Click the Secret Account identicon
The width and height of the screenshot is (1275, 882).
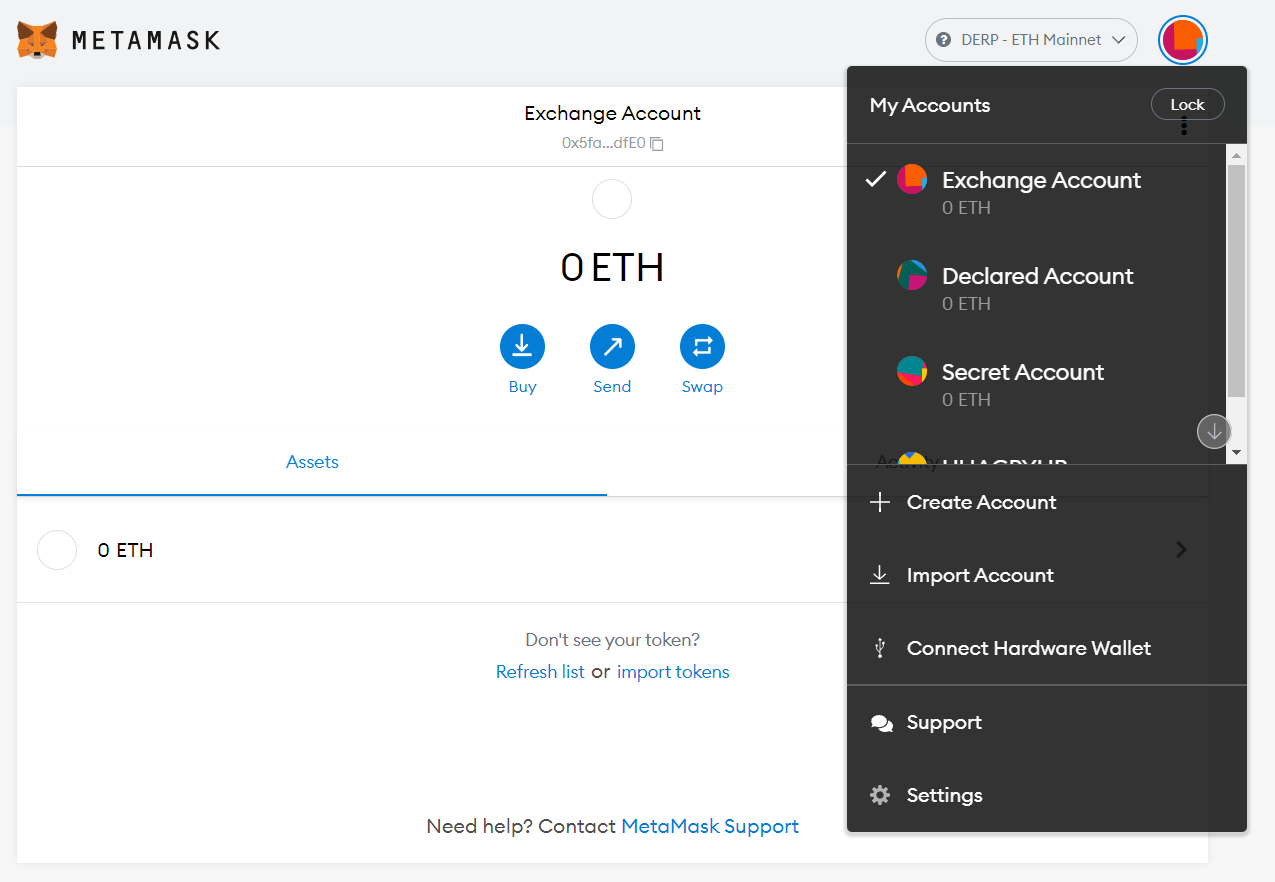point(912,371)
